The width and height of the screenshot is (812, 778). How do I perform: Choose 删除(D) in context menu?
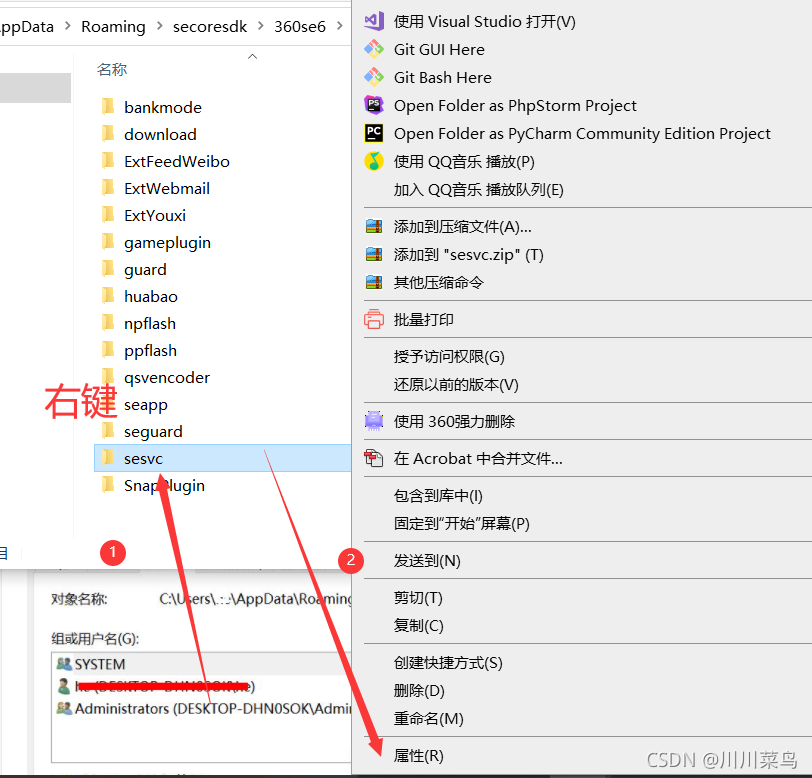click(x=419, y=690)
